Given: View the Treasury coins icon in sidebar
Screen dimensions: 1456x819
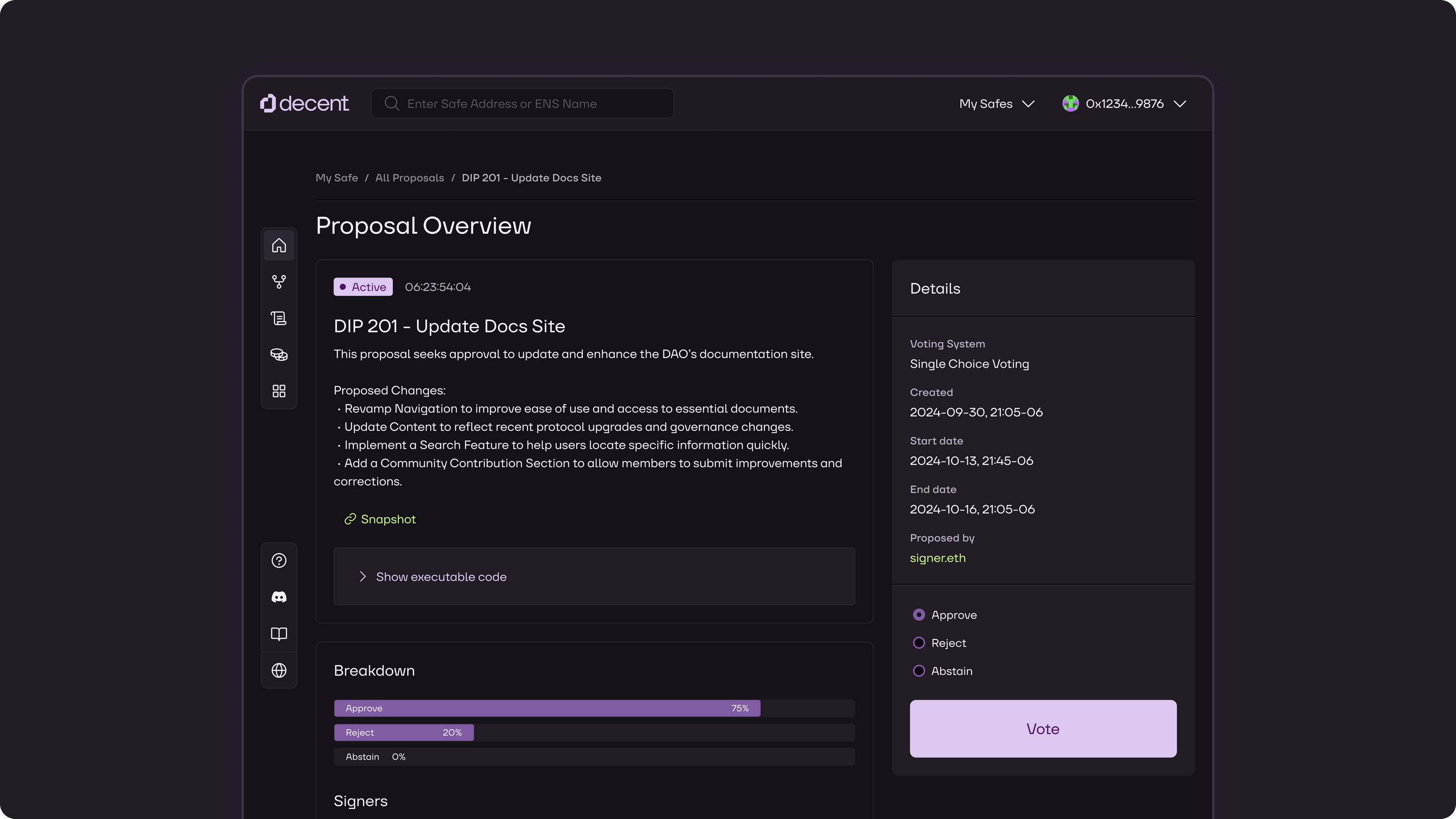Looking at the screenshot, I should 279,354.
